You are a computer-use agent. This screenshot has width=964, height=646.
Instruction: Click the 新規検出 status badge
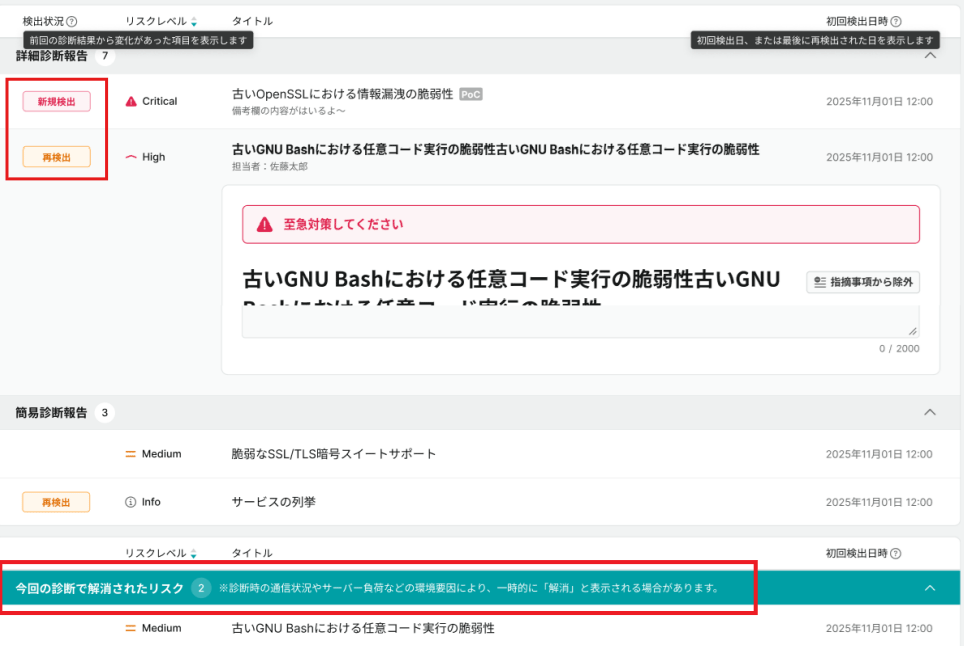(57, 101)
